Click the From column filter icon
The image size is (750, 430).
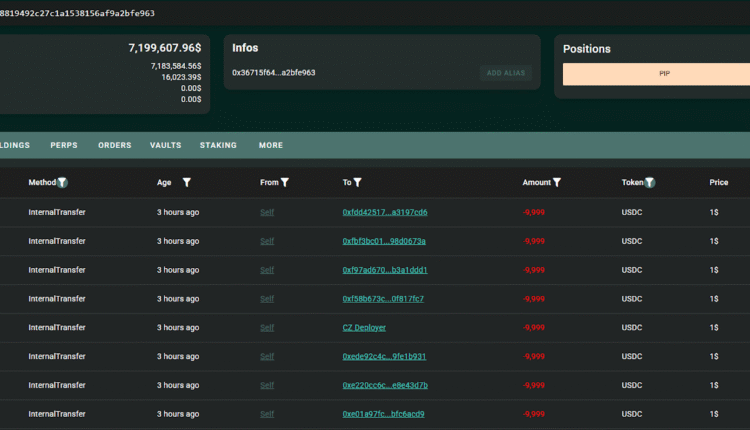coord(285,183)
